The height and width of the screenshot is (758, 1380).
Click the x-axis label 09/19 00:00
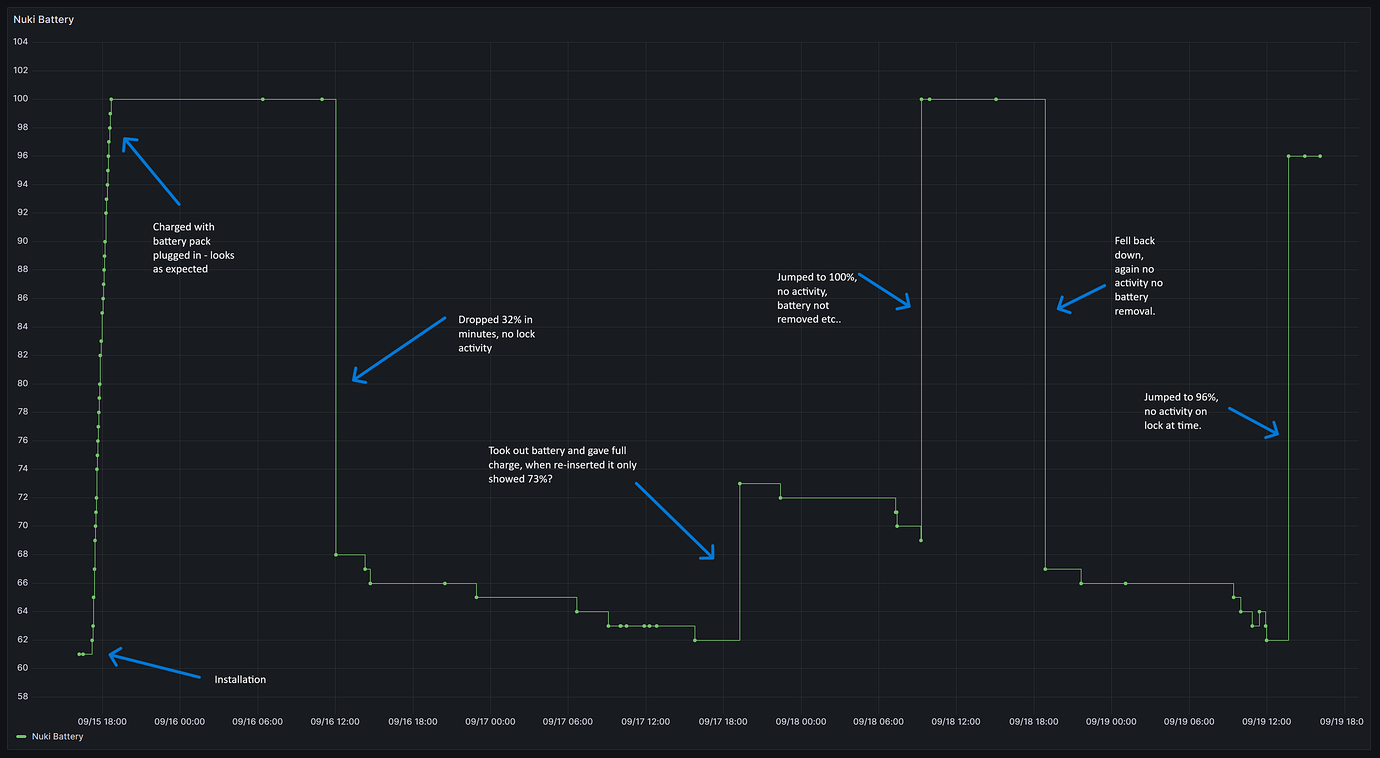1110,720
